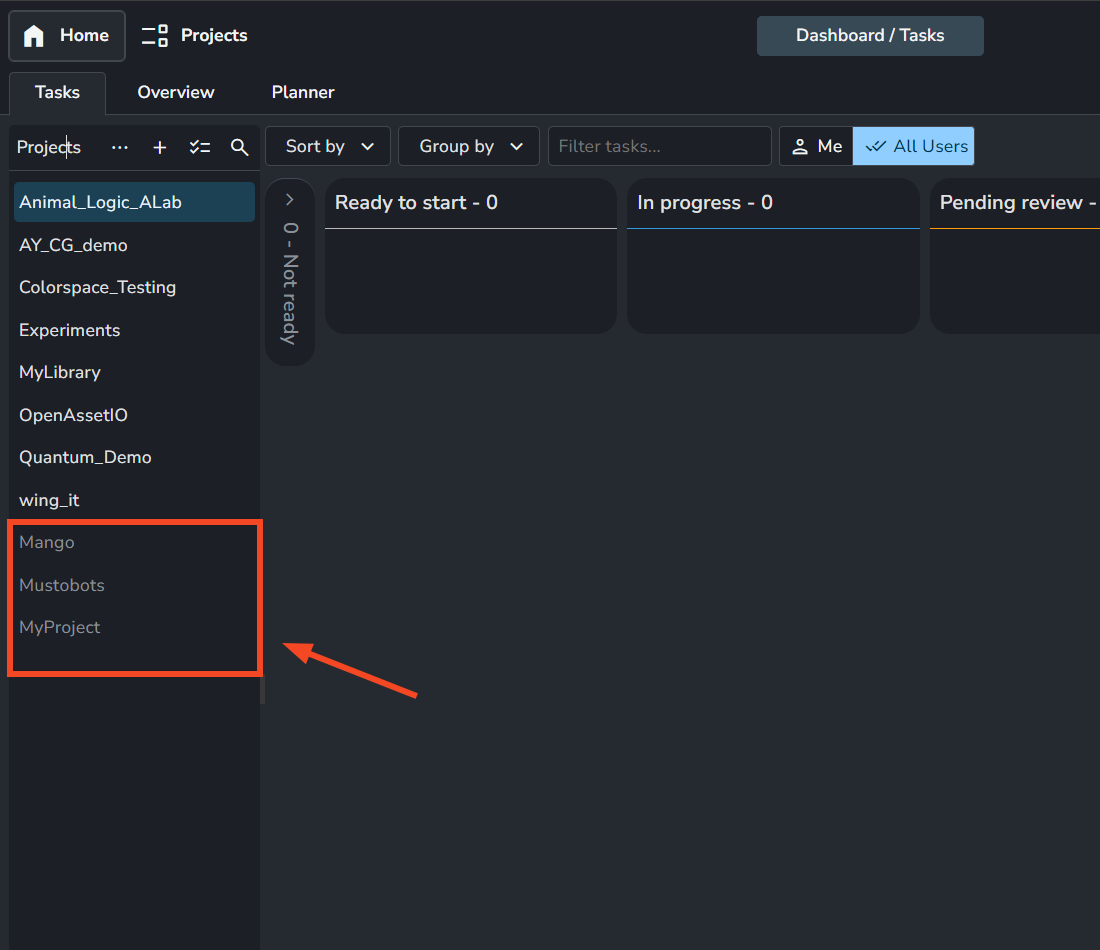This screenshot has height=950, width=1100.
Task: Open the Group by dropdown
Action: click(469, 146)
